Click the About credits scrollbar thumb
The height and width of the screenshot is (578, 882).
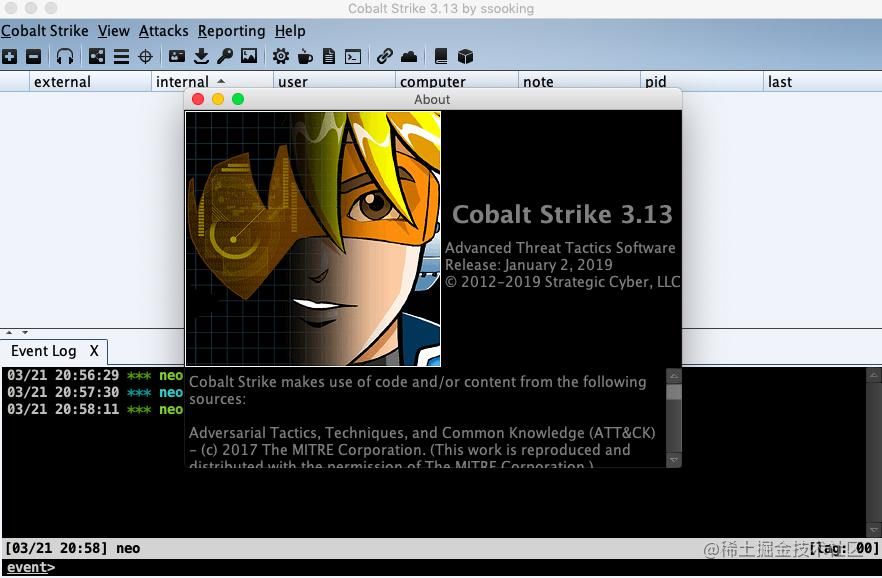[674, 392]
